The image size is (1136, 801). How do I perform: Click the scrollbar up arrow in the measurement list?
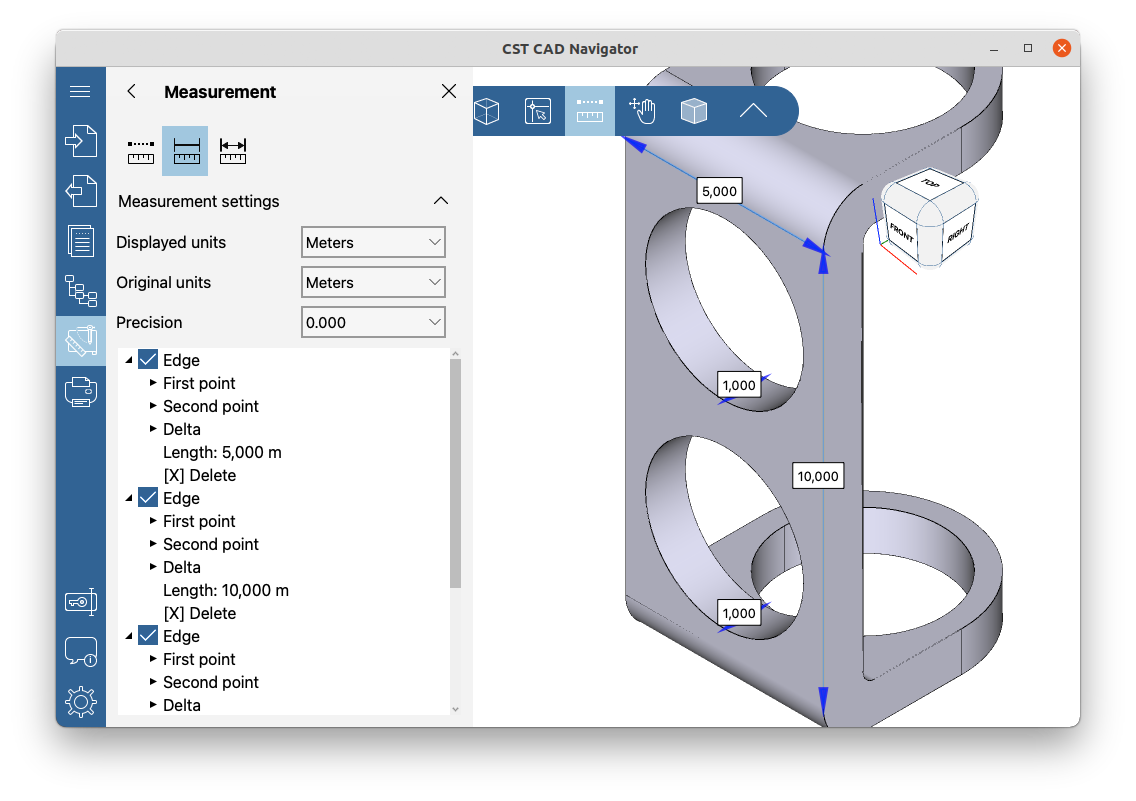coord(455,353)
